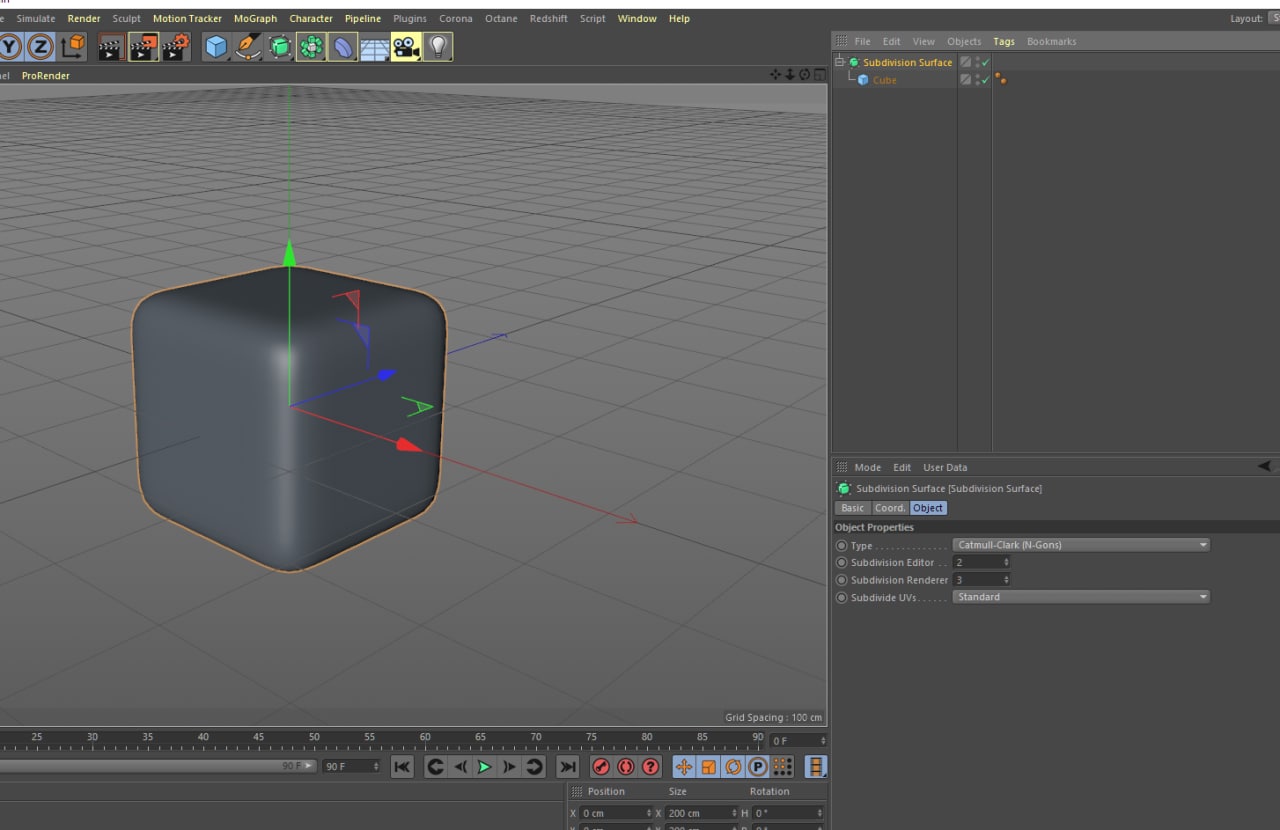Click the Size X 200 cm field

coord(701,813)
